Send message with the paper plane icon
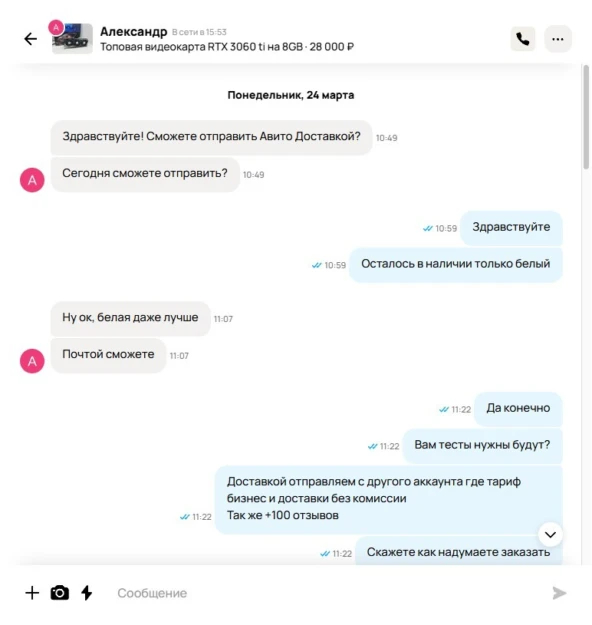This screenshot has height=625, width=592. point(559,593)
